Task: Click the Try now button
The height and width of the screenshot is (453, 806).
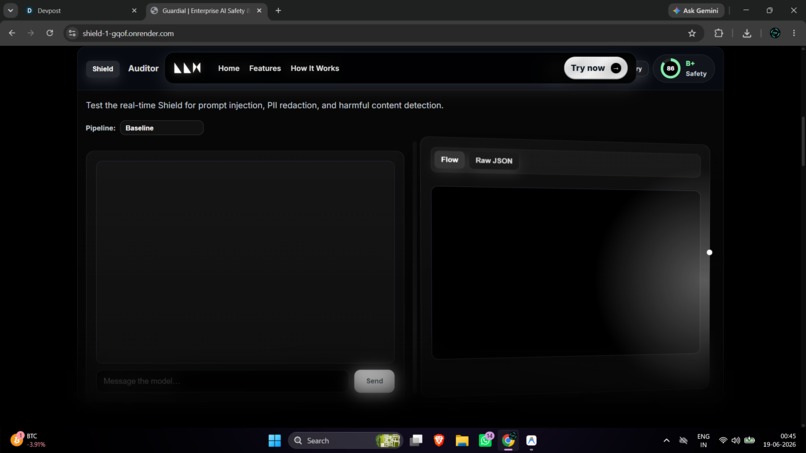Action: 595,68
